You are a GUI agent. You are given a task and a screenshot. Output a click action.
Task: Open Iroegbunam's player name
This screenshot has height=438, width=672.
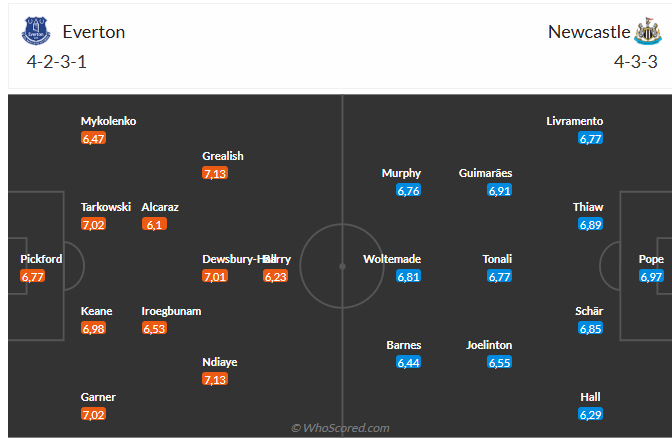pyautogui.click(x=171, y=311)
